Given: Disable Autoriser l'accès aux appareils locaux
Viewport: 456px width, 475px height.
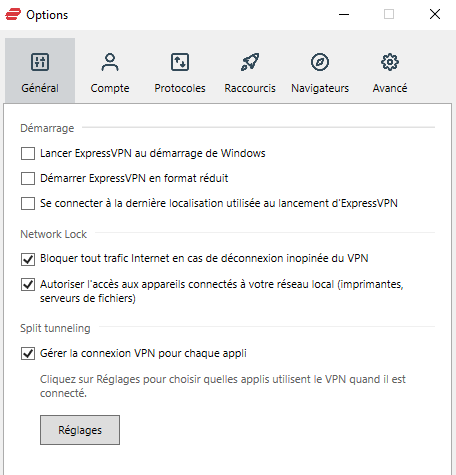Looking at the screenshot, I should click(x=28, y=285).
